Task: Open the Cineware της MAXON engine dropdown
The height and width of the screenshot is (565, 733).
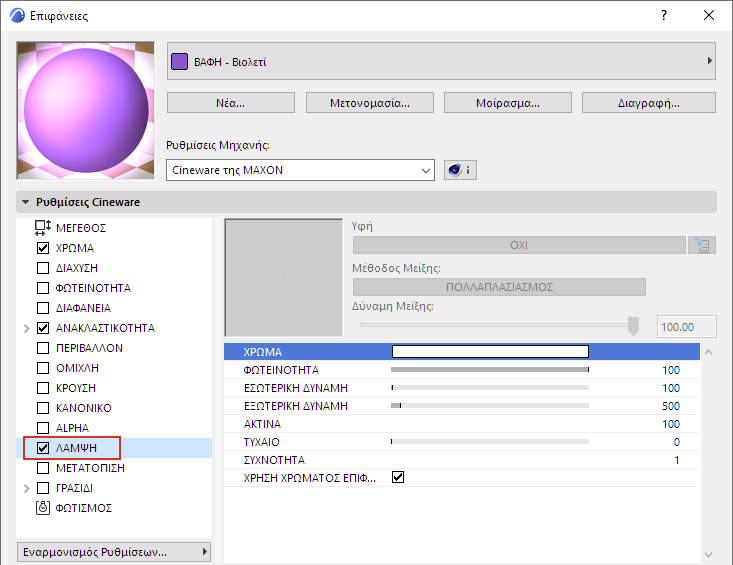Action: (300, 170)
